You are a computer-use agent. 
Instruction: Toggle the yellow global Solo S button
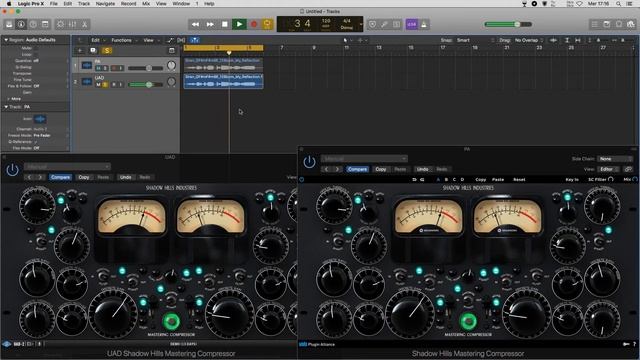(107, 51)
